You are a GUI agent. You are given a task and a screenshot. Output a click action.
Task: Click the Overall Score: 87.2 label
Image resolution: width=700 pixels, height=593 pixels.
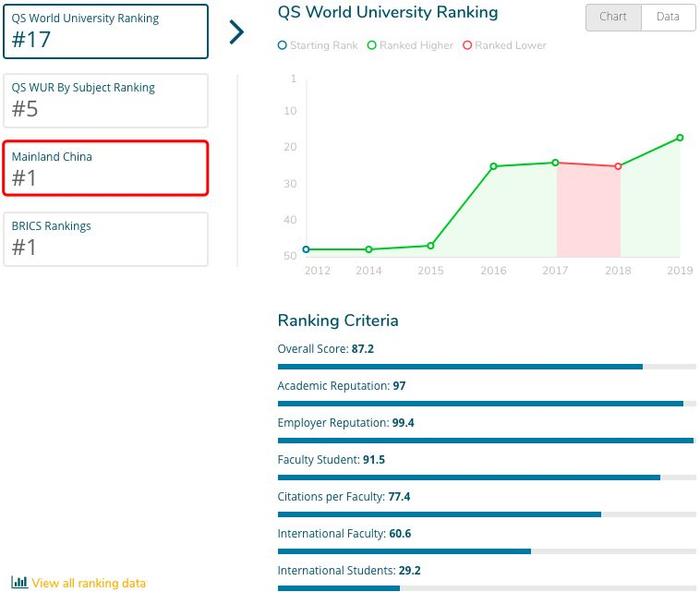[325, 349]
